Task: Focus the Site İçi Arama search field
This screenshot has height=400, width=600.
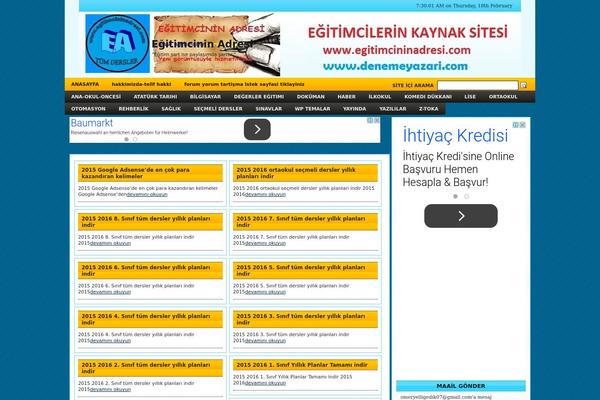Action: pyautogui.click(x=477, y=85)
